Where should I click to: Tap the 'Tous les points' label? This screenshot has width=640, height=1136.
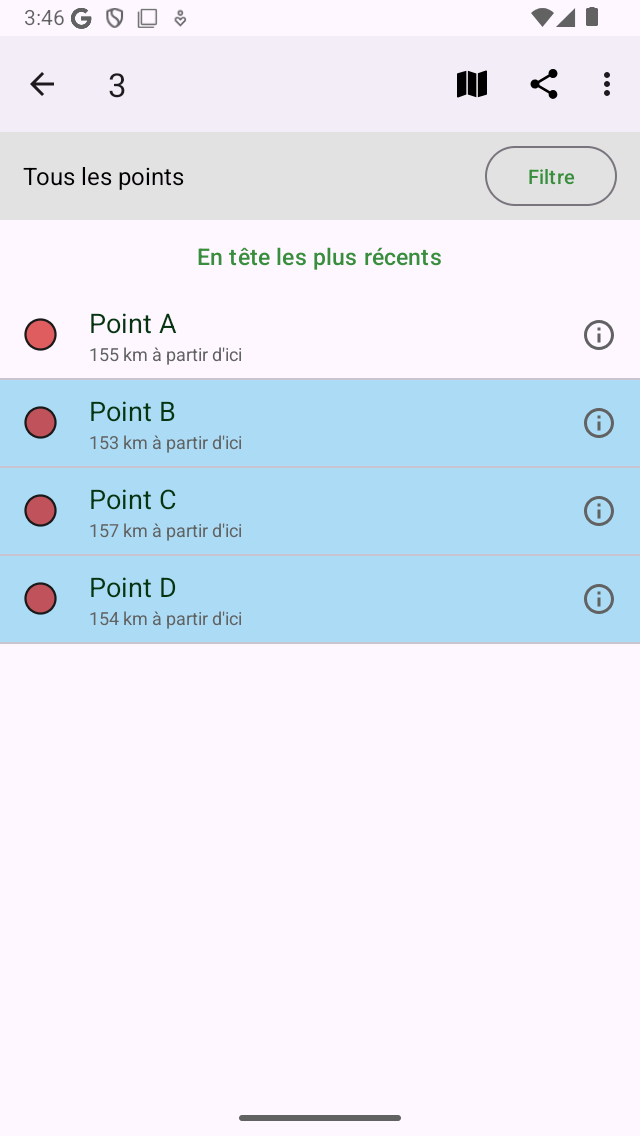pos(104,177)
